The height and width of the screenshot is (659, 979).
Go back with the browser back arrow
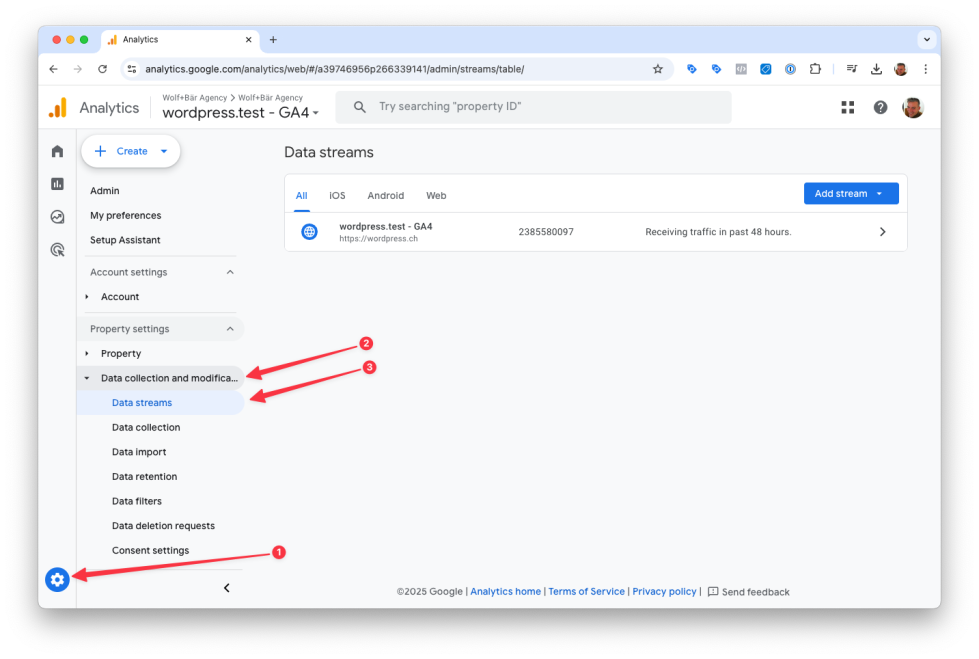(x=54, y=69)
